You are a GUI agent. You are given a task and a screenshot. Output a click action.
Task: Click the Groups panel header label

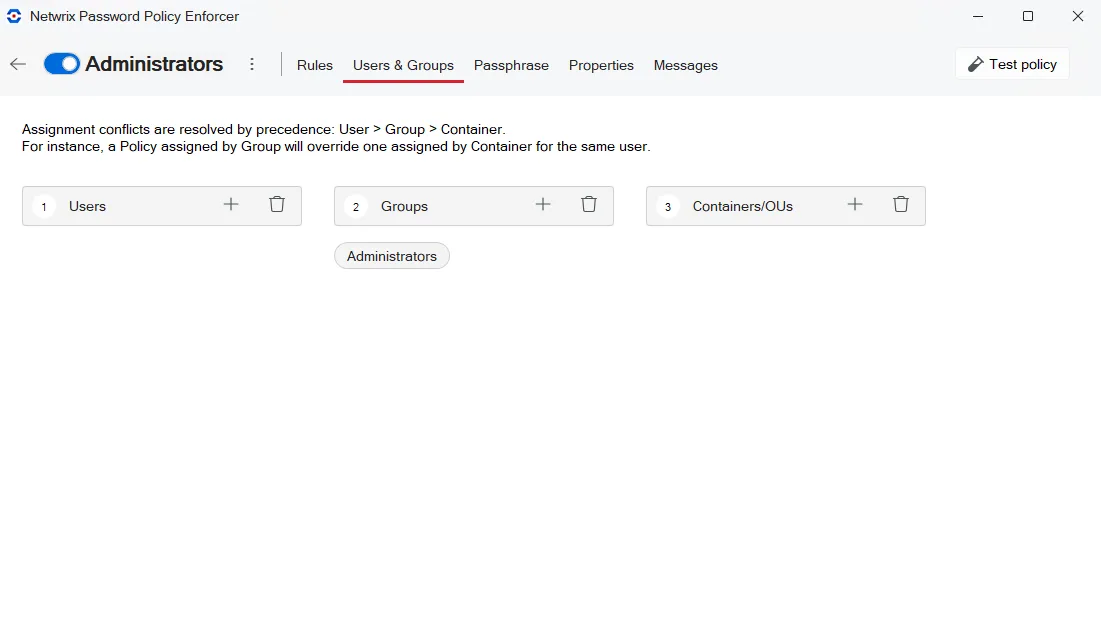coord(404,207)
